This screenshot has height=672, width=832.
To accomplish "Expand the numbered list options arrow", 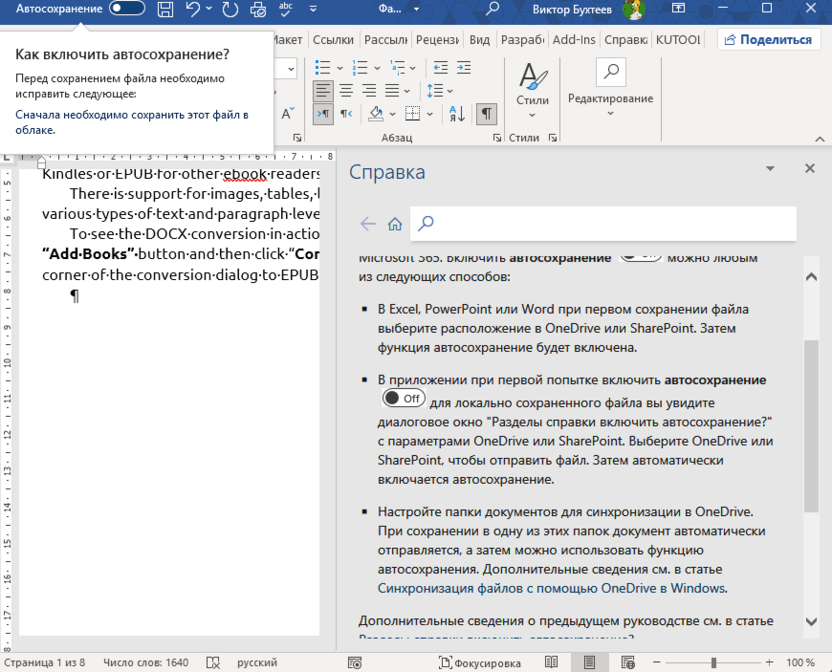I will (x=377, y=68).
